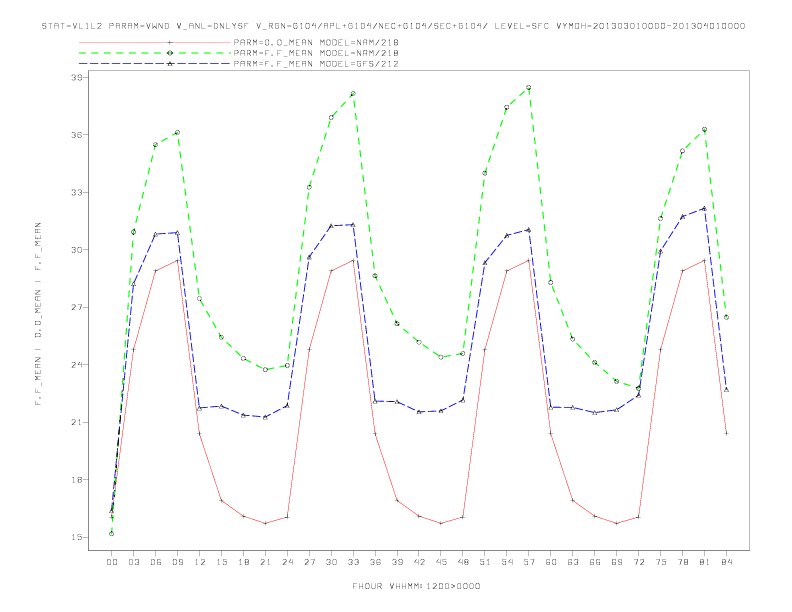This screenshot has width=792, height=612.
Task: Click x-axis forecast hour 39
Action: click(398, 562)
